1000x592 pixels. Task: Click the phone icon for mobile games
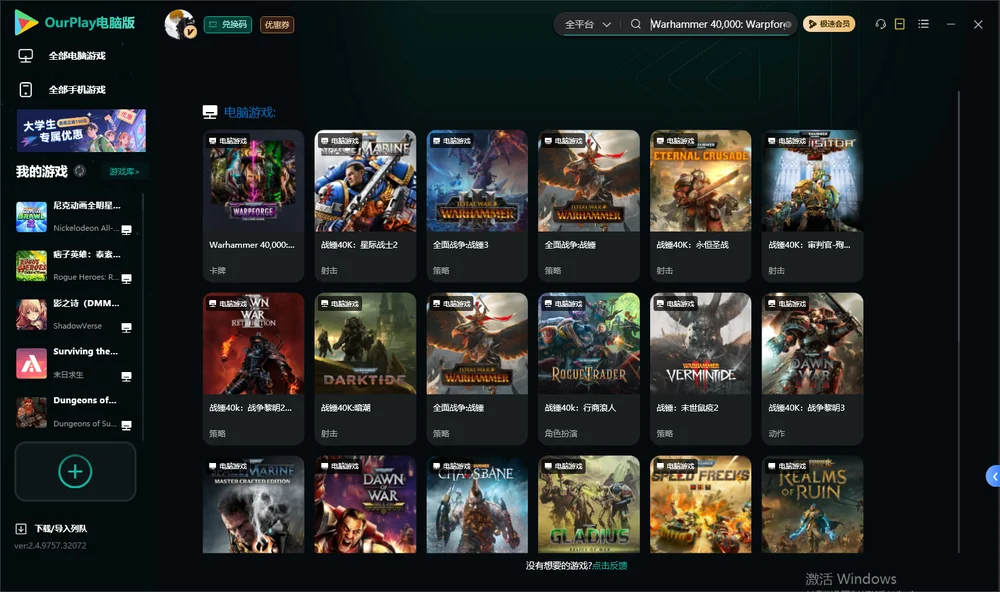(x=26, y=89)
